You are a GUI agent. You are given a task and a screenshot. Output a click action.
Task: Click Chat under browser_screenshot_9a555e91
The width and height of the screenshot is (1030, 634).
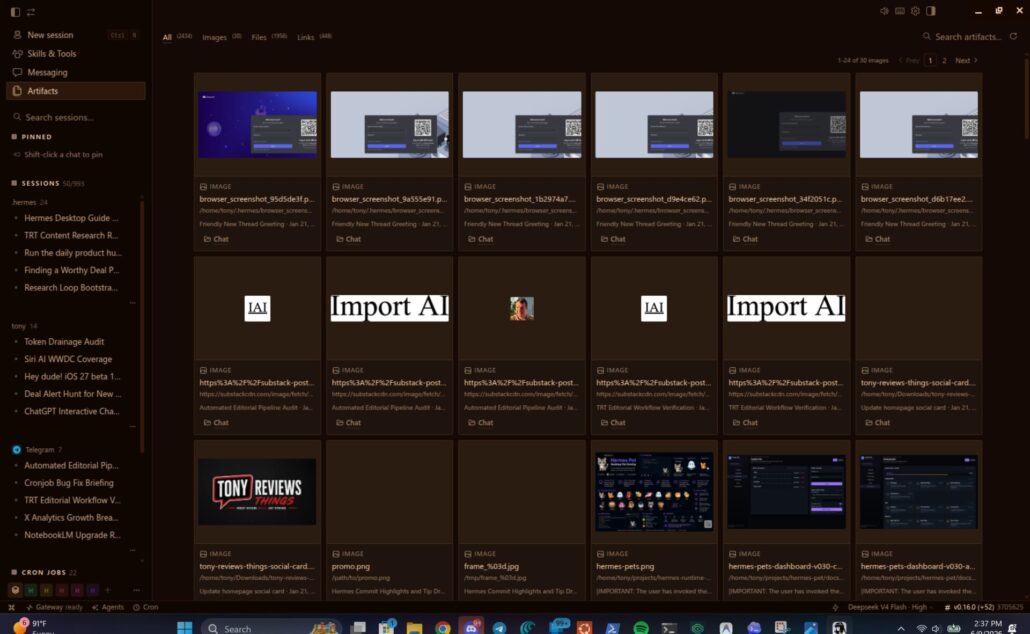(x=348, y=239)
